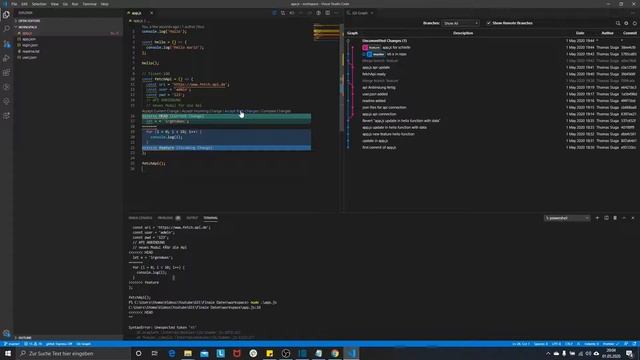
Task: Open user.json in the explorer
Action: pos(68,58)
